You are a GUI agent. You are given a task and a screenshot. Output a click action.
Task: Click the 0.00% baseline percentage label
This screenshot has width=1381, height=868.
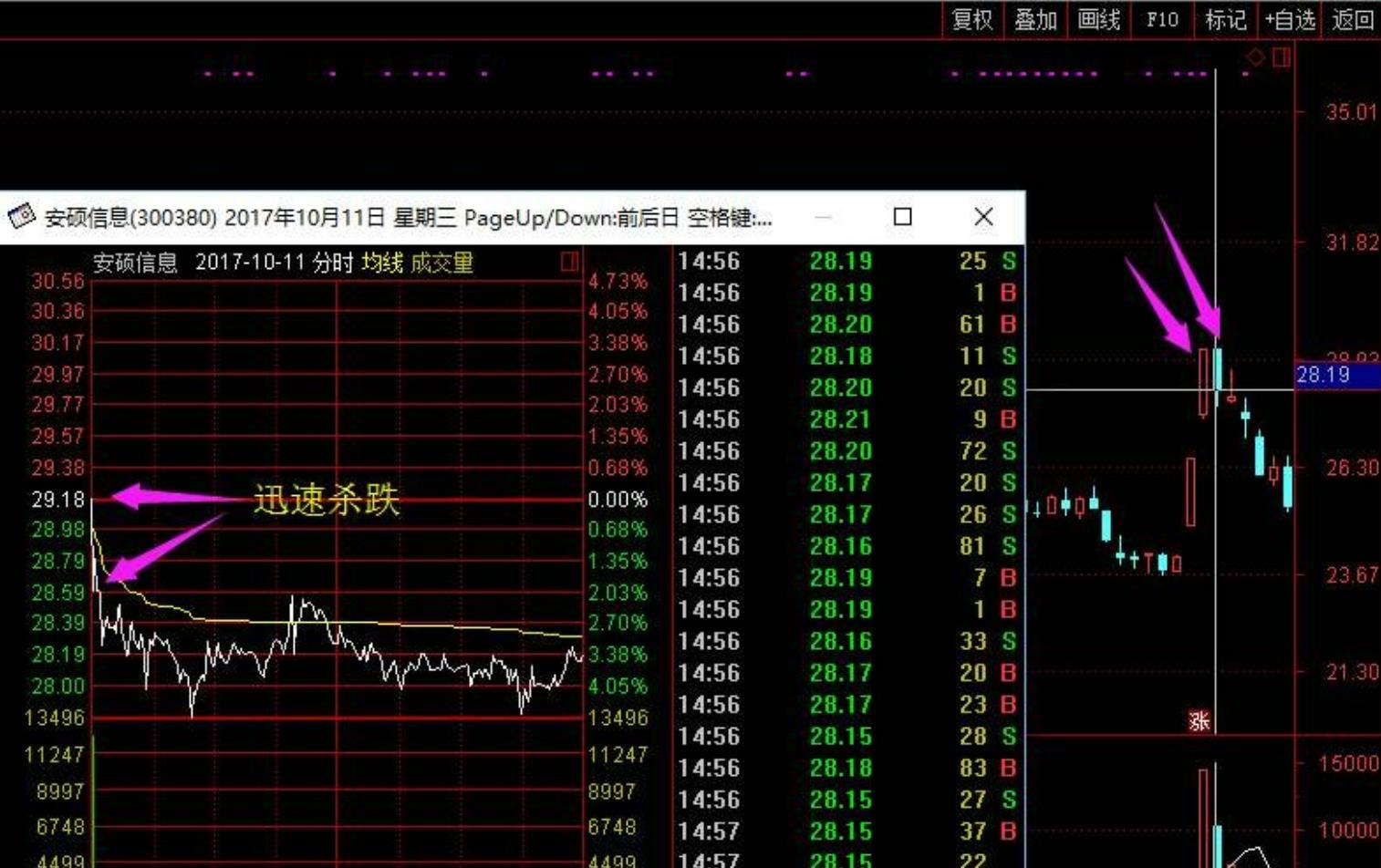(617, 499)
